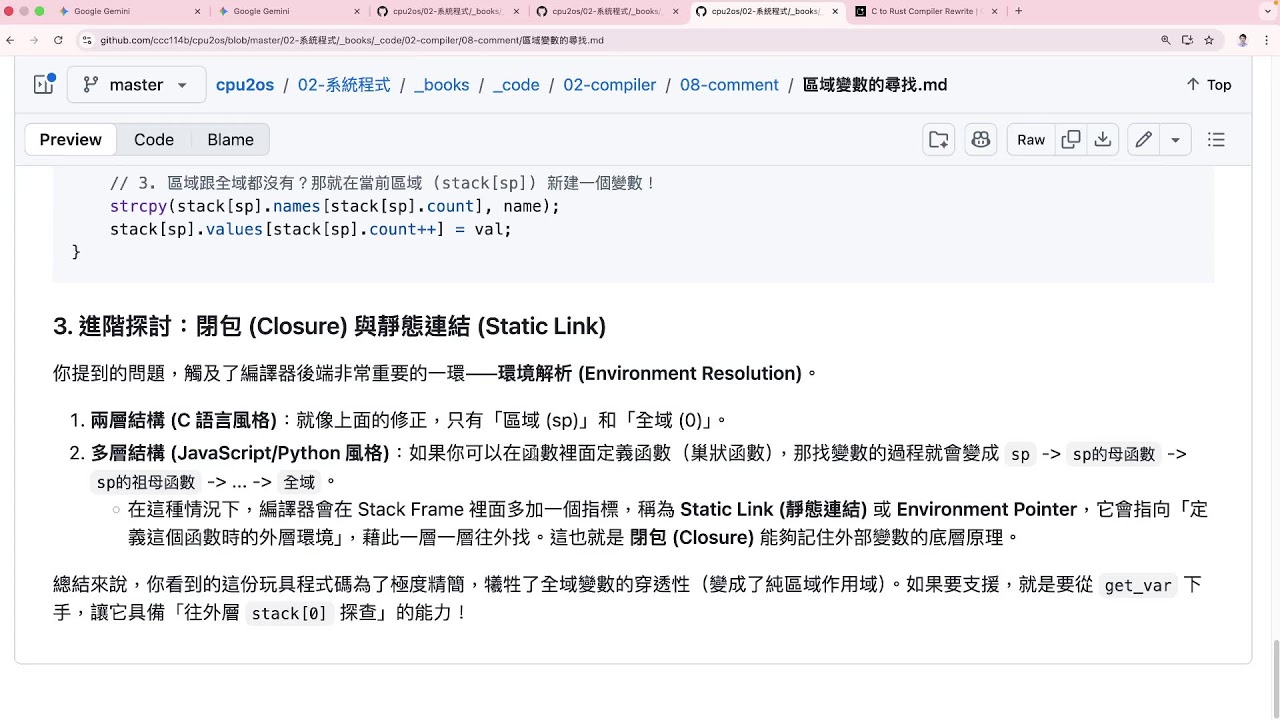Go back in browser history

(x=10, y=40)
